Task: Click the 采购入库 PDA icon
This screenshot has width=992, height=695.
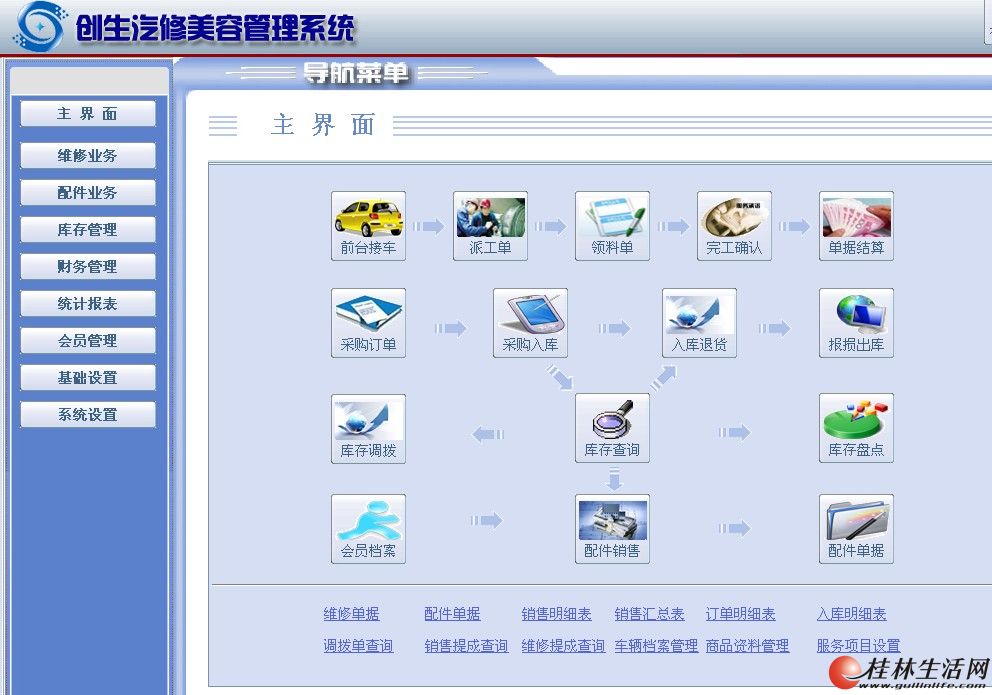Action: coord(530,323)
